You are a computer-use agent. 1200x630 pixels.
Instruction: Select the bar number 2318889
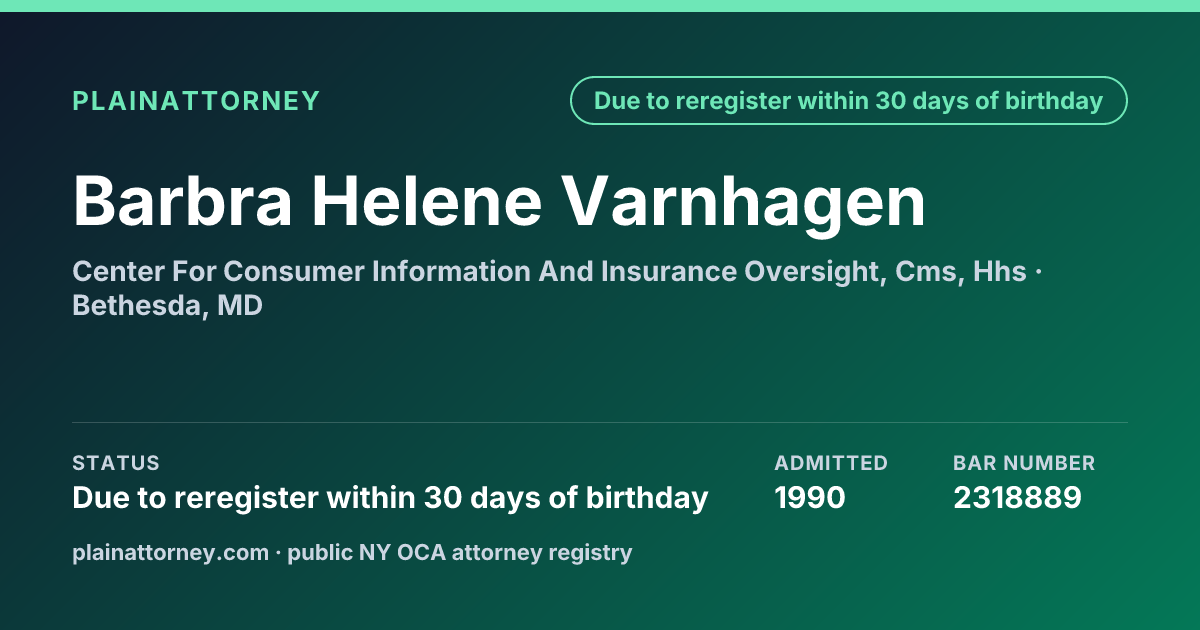coord(1017,497)
